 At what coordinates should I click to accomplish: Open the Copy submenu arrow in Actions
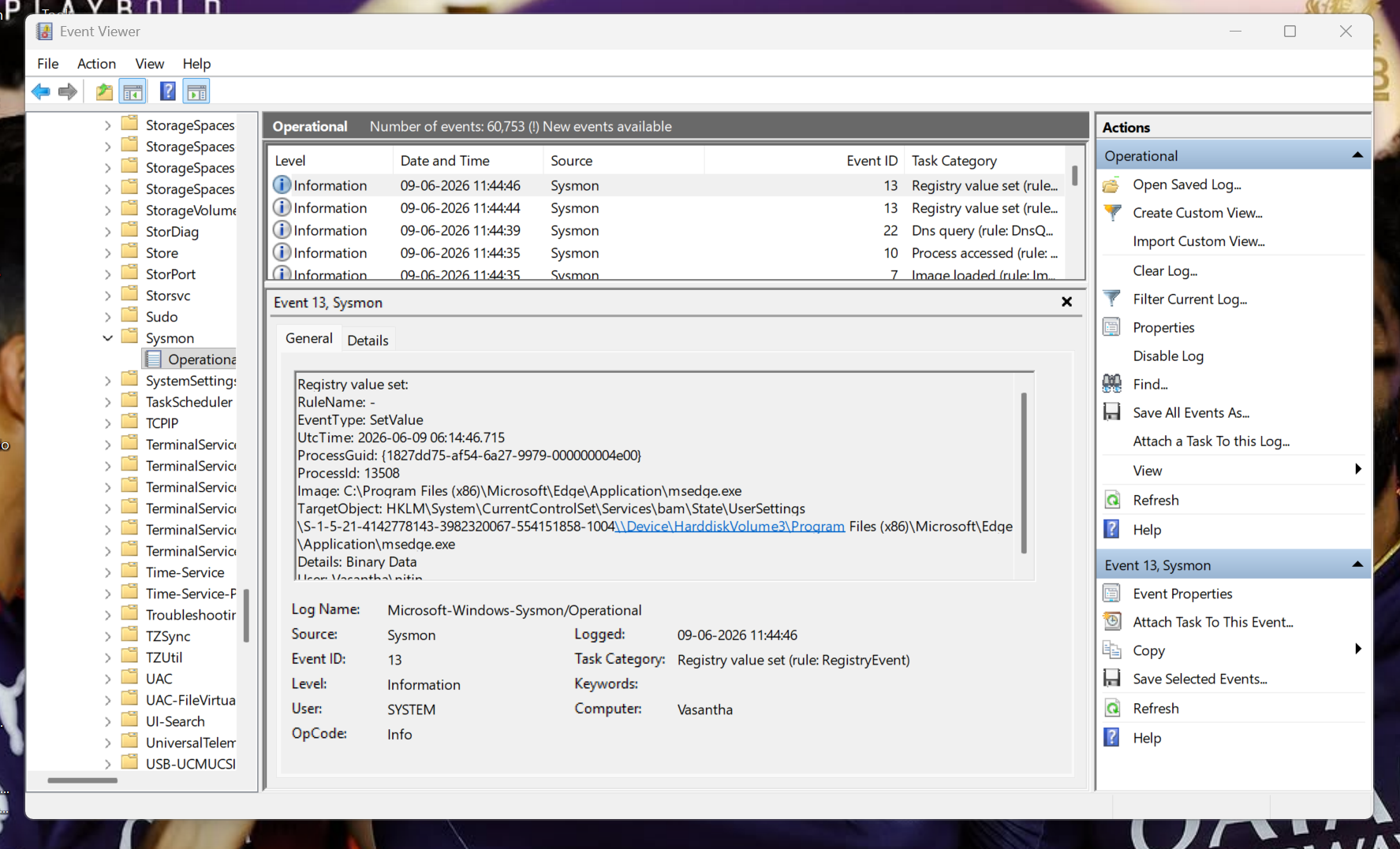[1357, 650]
